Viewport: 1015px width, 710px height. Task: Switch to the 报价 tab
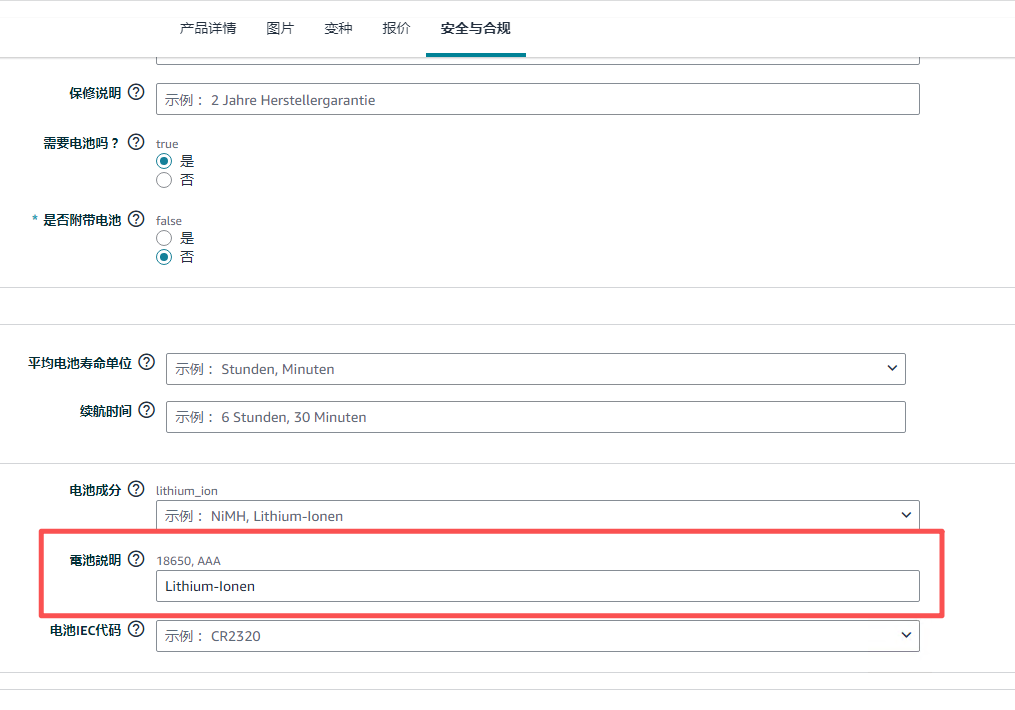(x=396, y=28)
